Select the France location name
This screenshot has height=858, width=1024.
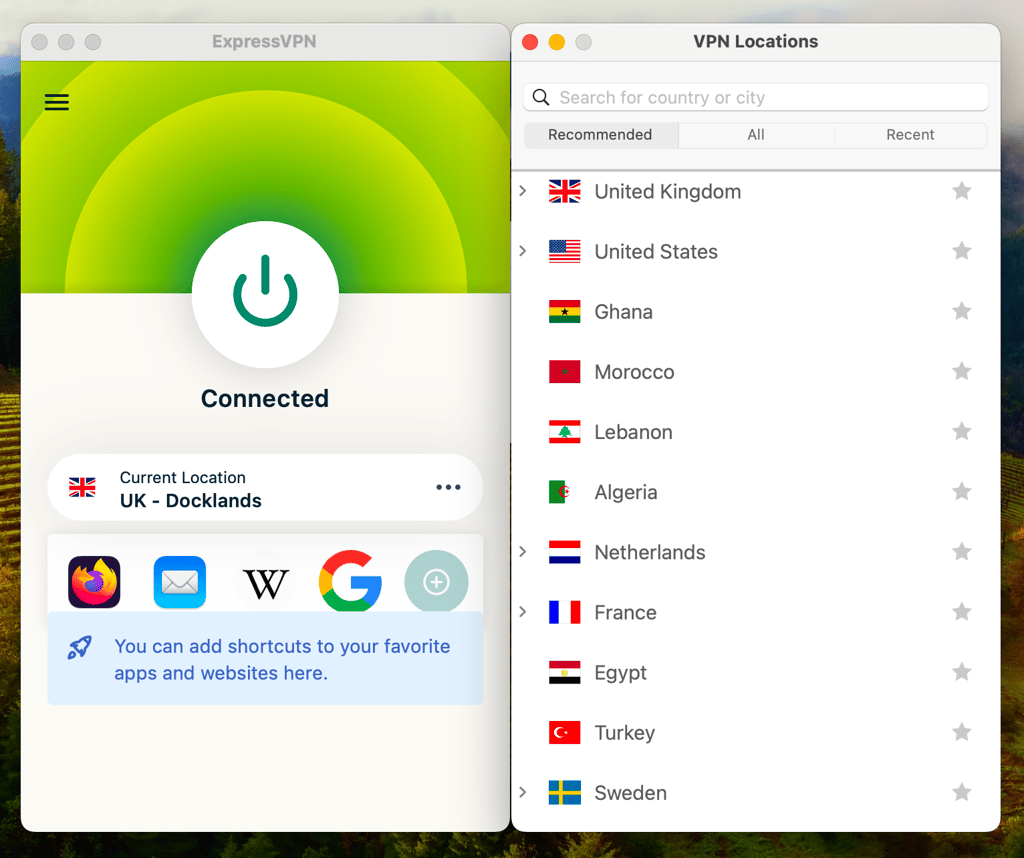pyautogui.click(x=625, y=612)
